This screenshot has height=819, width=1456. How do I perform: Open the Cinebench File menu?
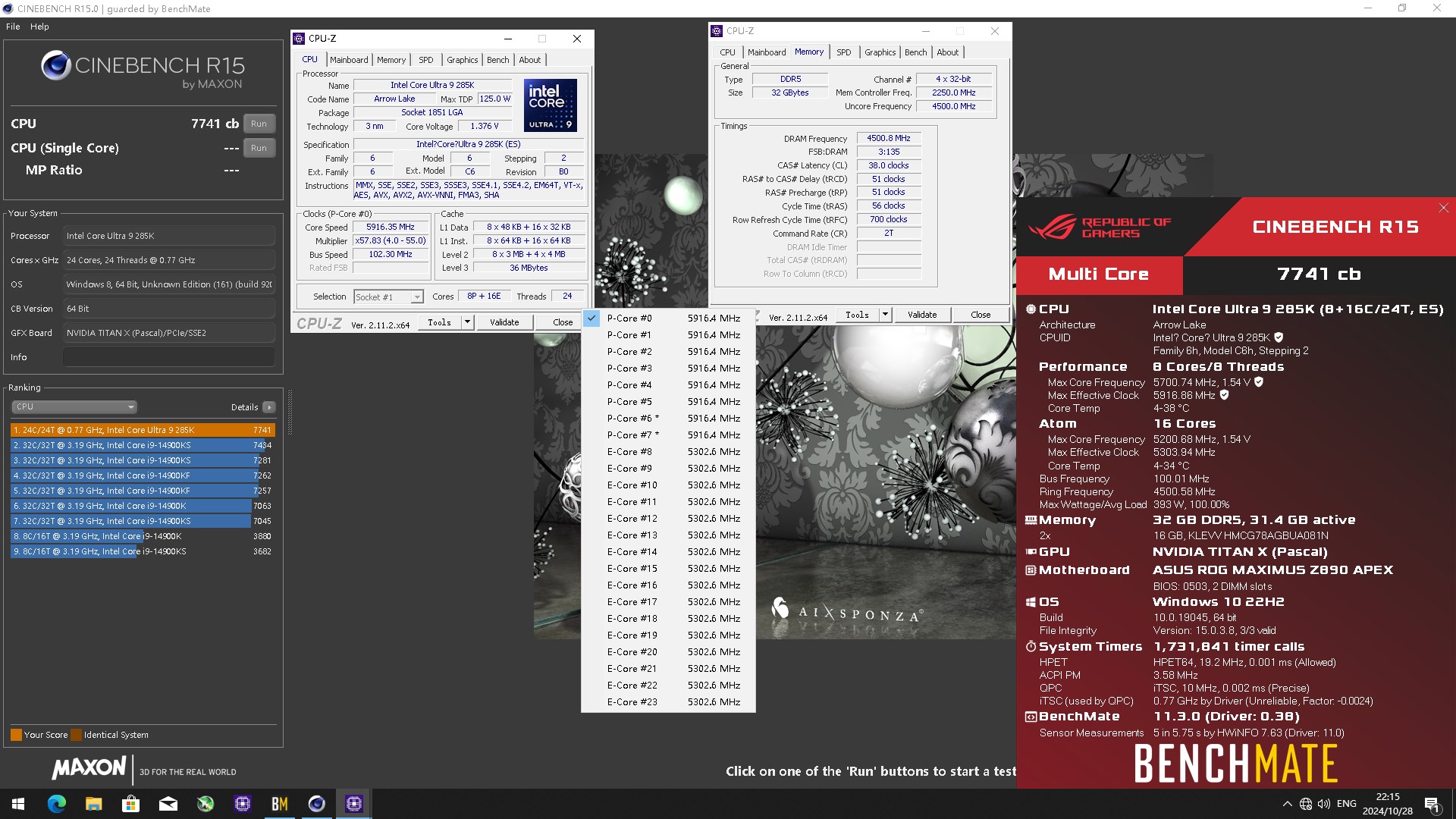pos(13,27)
